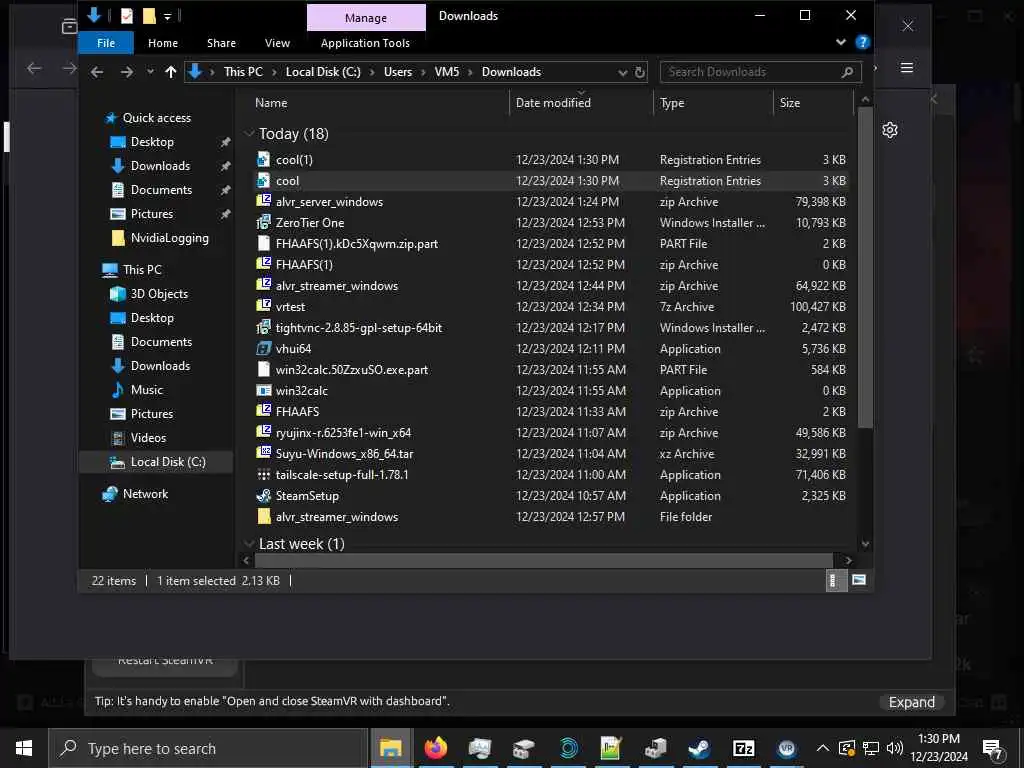Go back with the Explorer back arrow
This screenshot has height=768, width=1024.
(97, 72)
